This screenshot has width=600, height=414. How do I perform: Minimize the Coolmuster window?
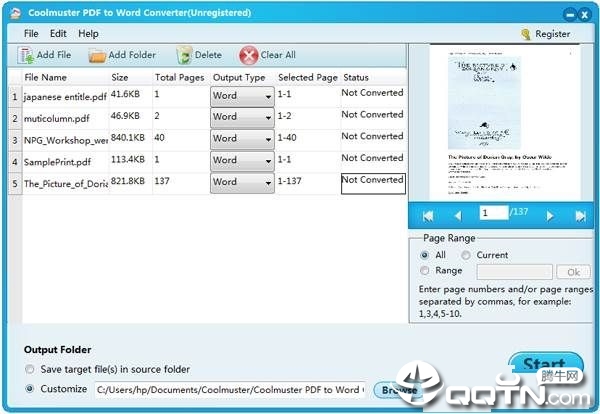(571, 15)
